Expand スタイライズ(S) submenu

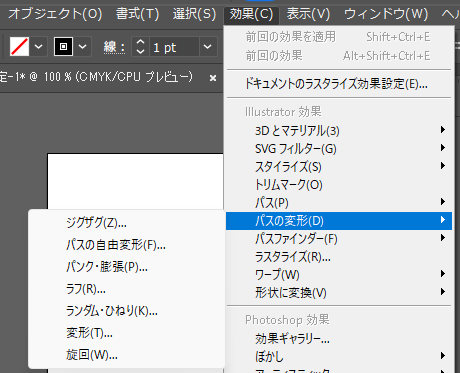tap(339, 166)
